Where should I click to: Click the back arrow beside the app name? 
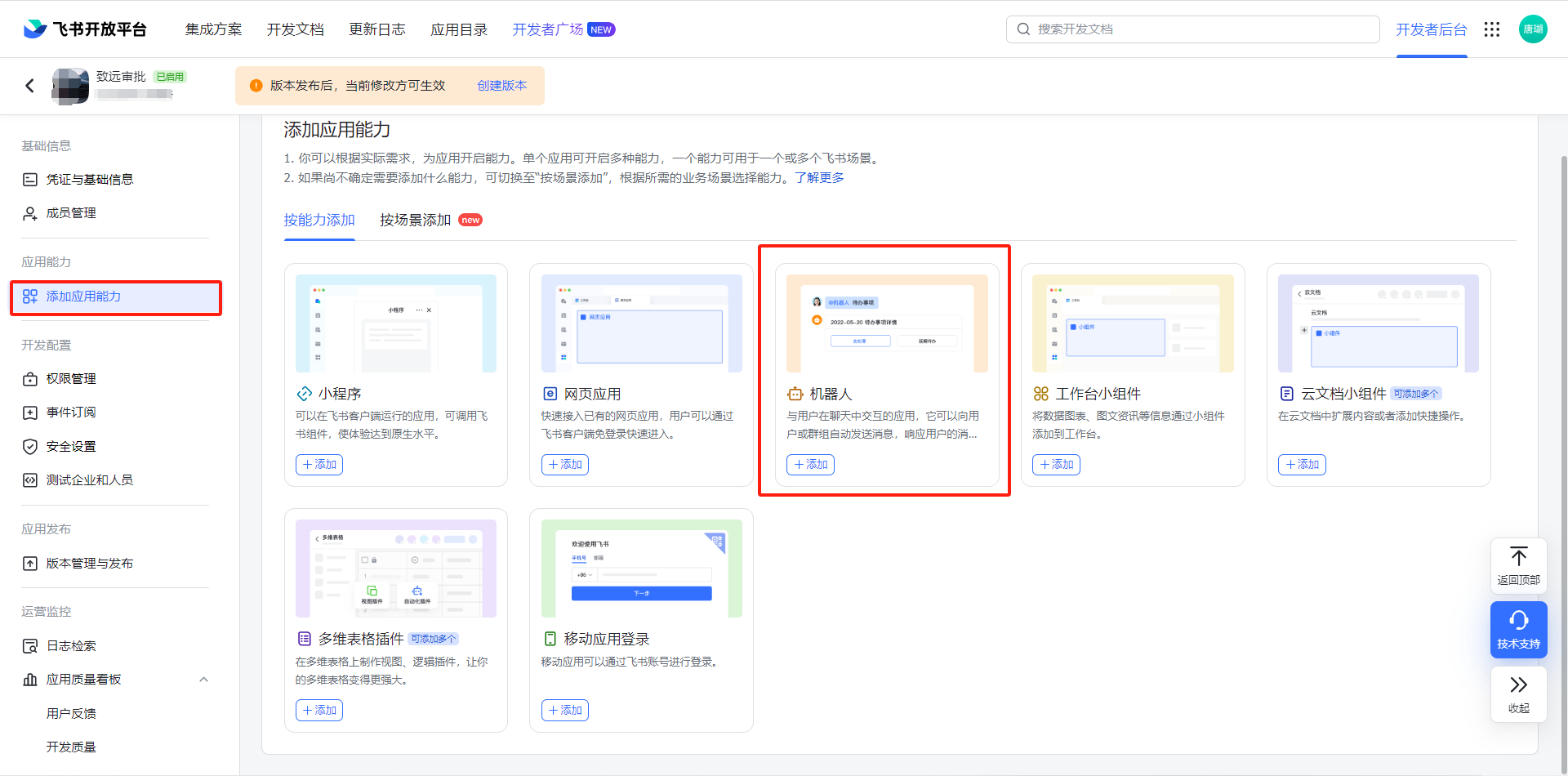[30, 86]
